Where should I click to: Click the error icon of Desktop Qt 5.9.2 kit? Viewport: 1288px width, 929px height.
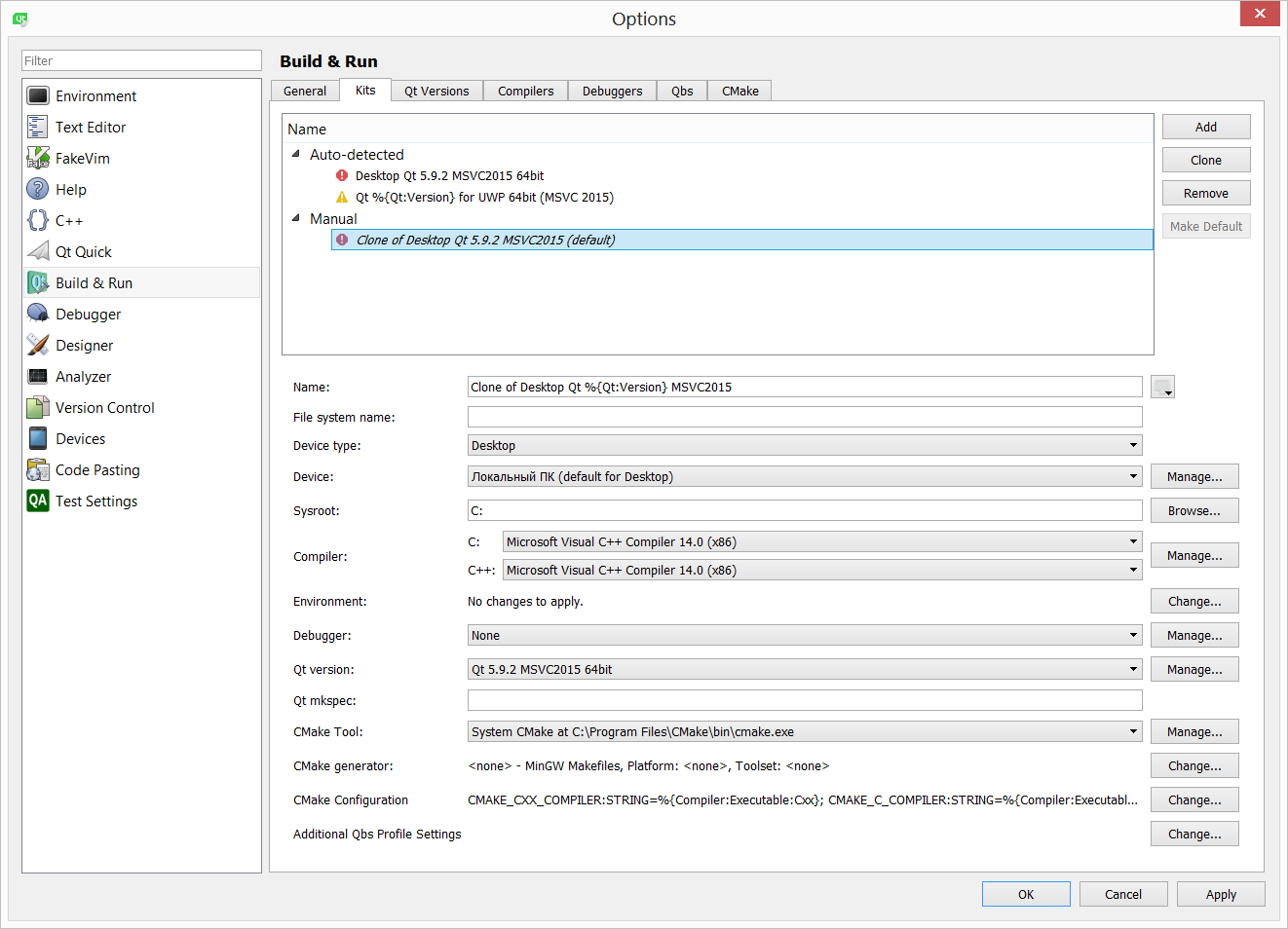[x=342, y=175]
